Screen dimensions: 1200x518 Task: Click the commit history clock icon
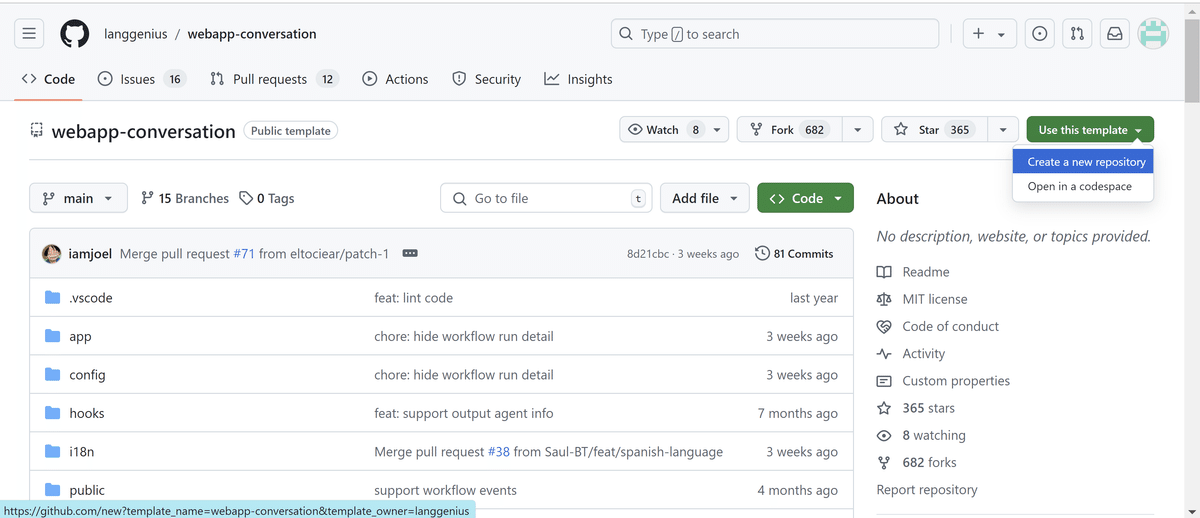762,254
